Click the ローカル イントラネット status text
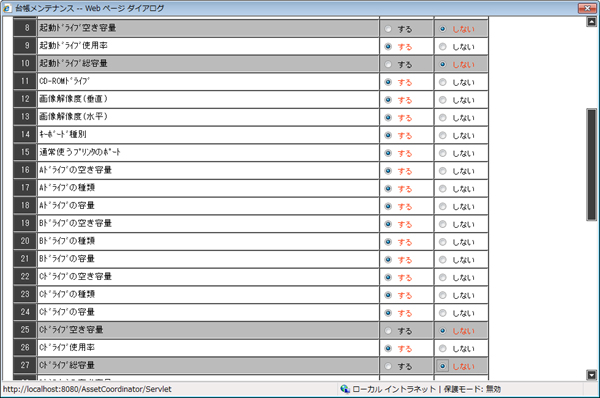This screenshot has height=398, width=600. [394, 389]
